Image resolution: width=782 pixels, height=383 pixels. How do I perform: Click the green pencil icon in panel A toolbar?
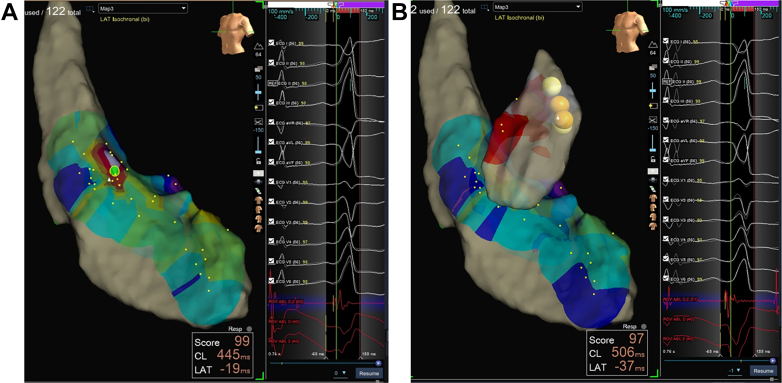tap(258, 191)
